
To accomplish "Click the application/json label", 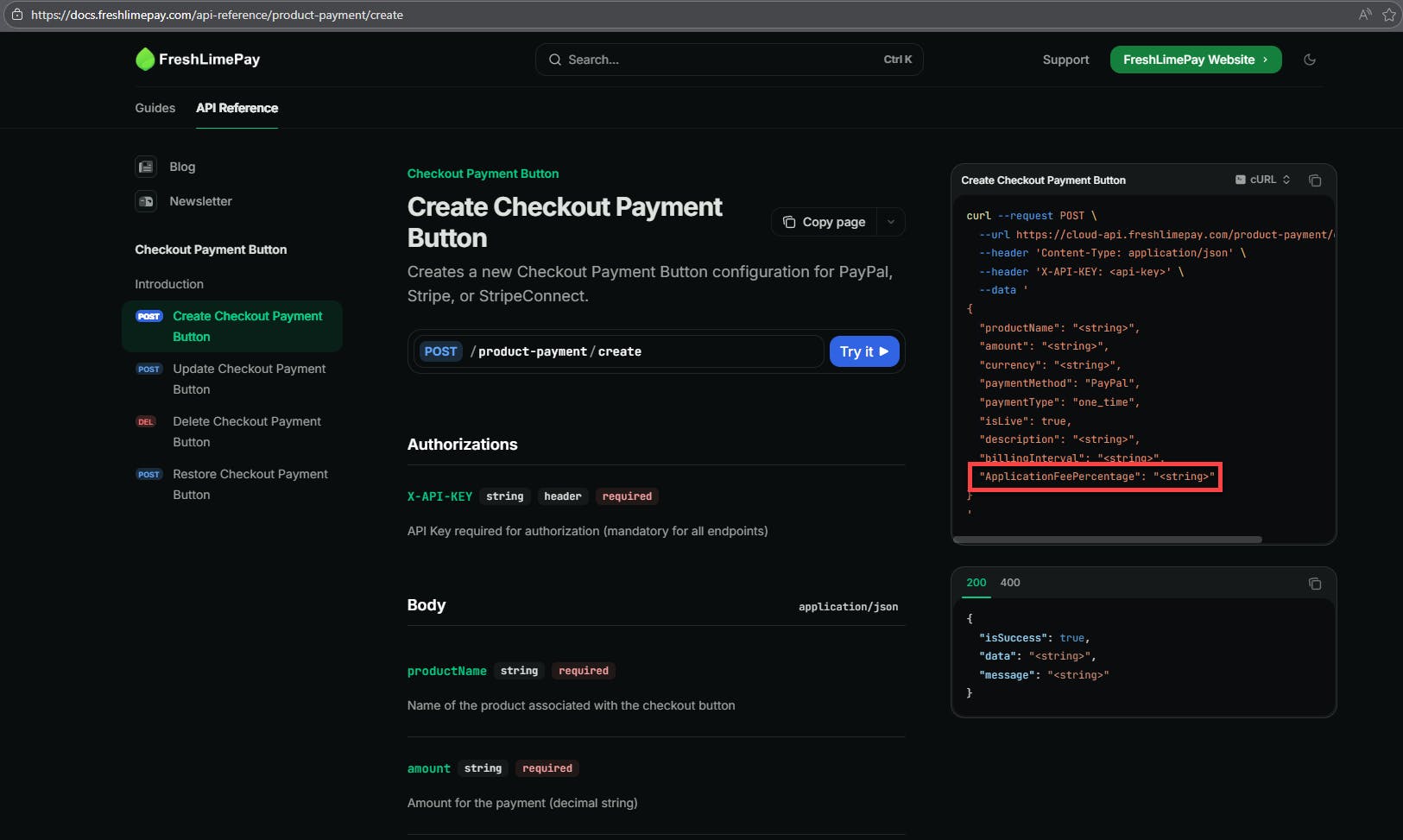I will (x=848, y=607).
